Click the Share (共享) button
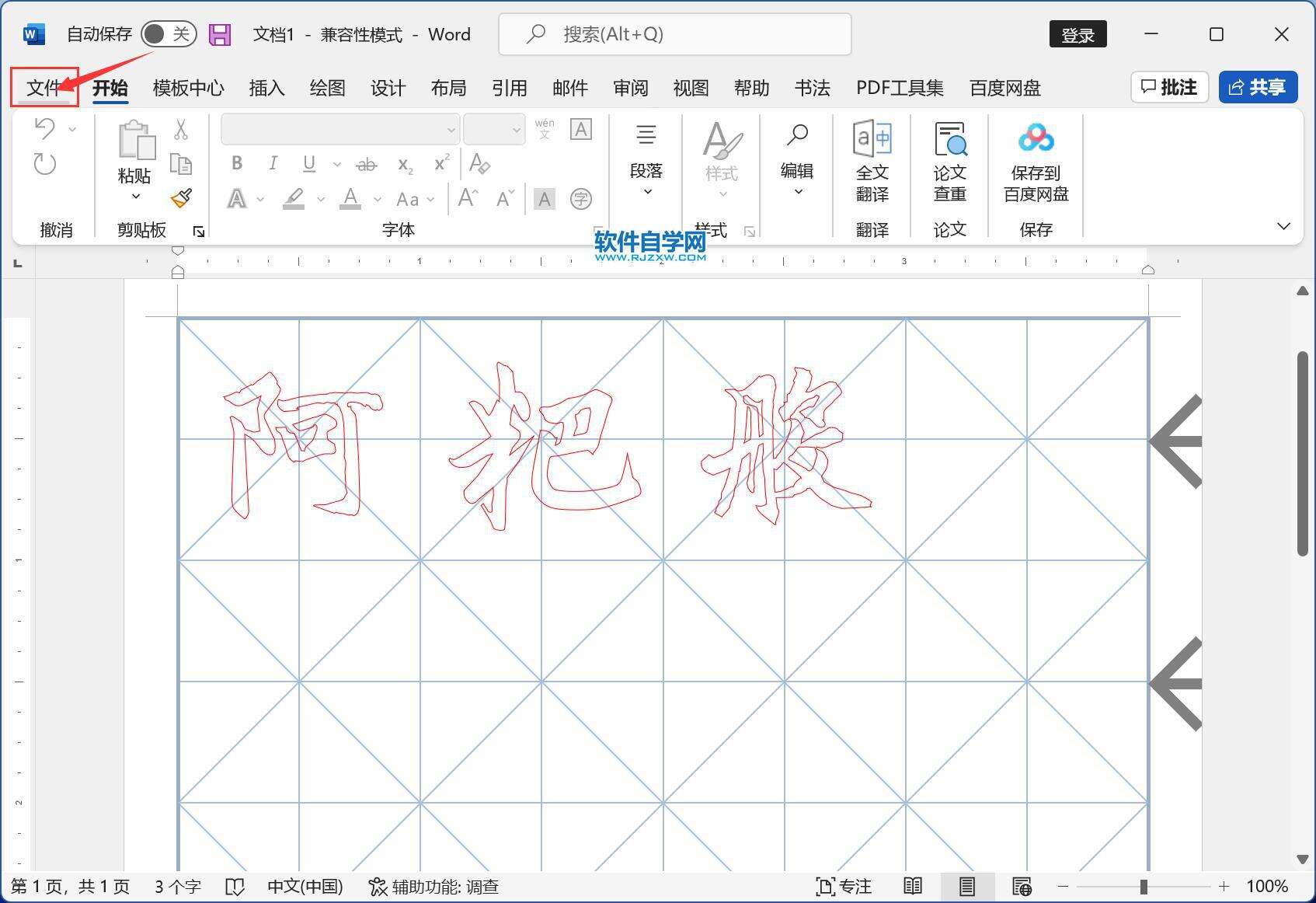Viewport: 1316px width, 903px height. click(x=1258, y=87)
